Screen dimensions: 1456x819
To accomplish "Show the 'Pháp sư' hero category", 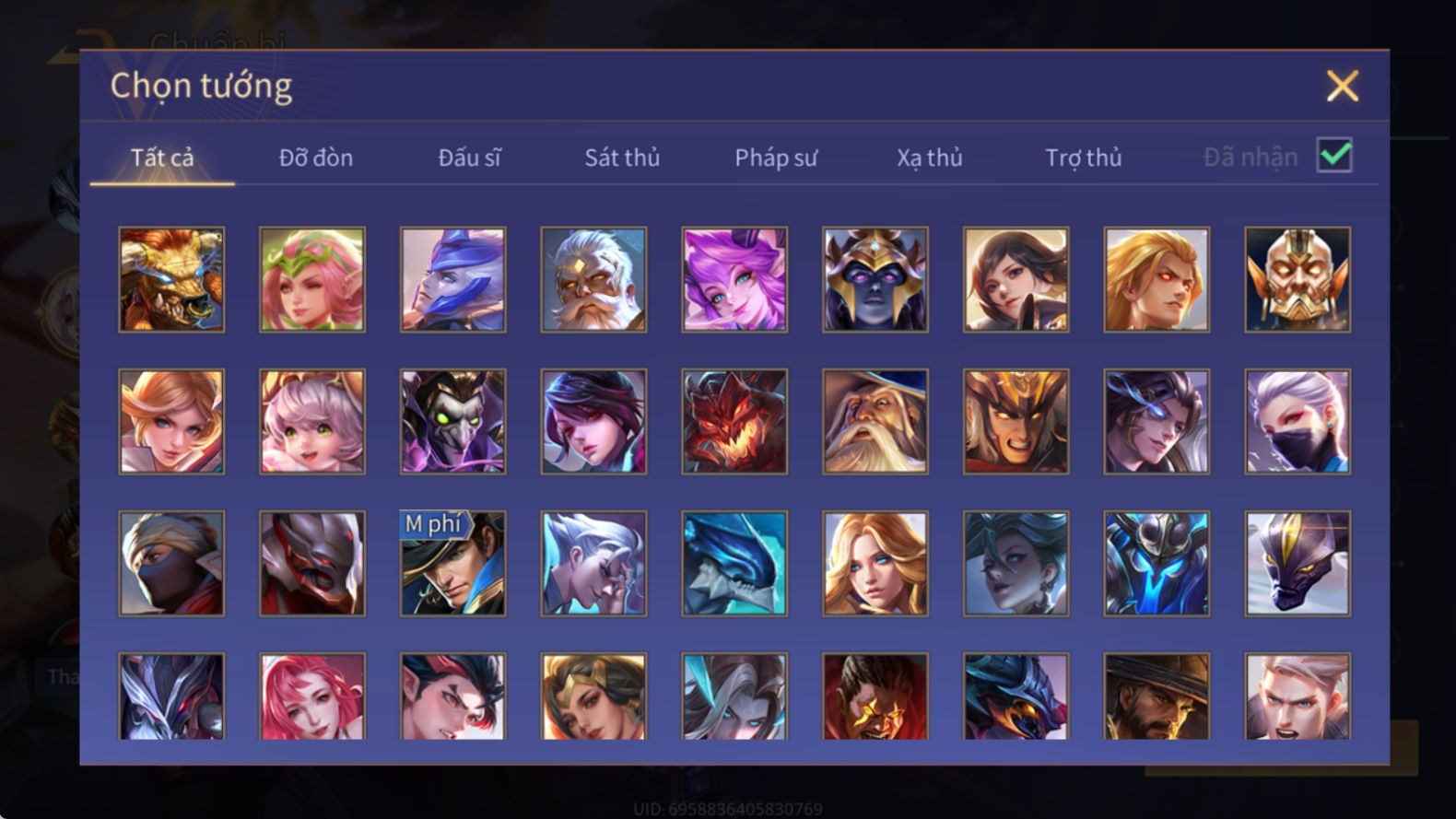I will [776, 158].
